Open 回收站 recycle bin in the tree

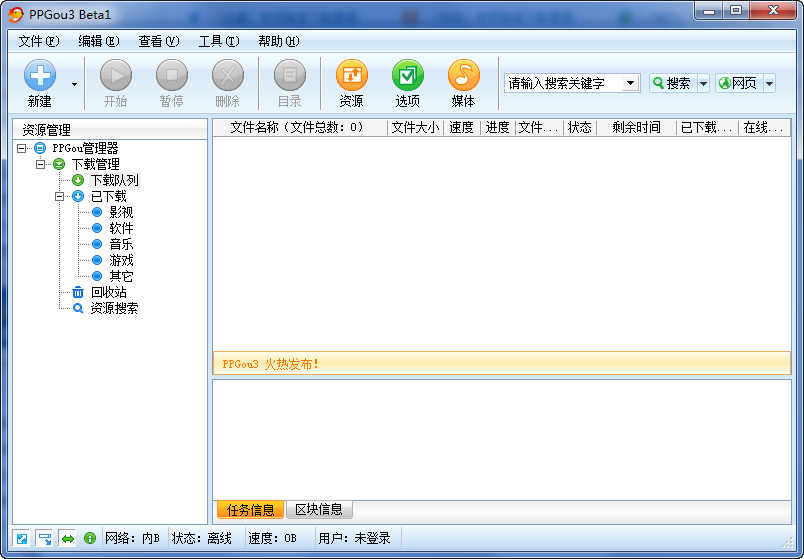click(x=108, y=292)
